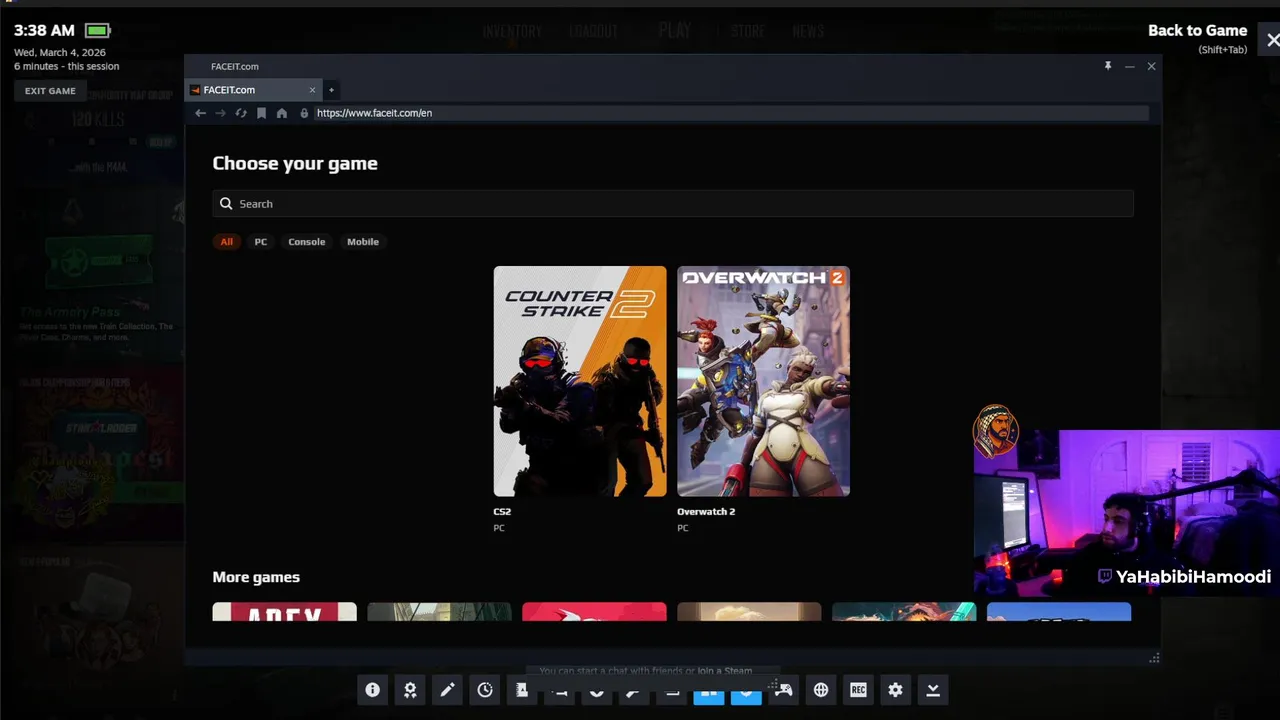1280x720 pixels.
Task: Open the guides book icon
Action: pos(522,690)
